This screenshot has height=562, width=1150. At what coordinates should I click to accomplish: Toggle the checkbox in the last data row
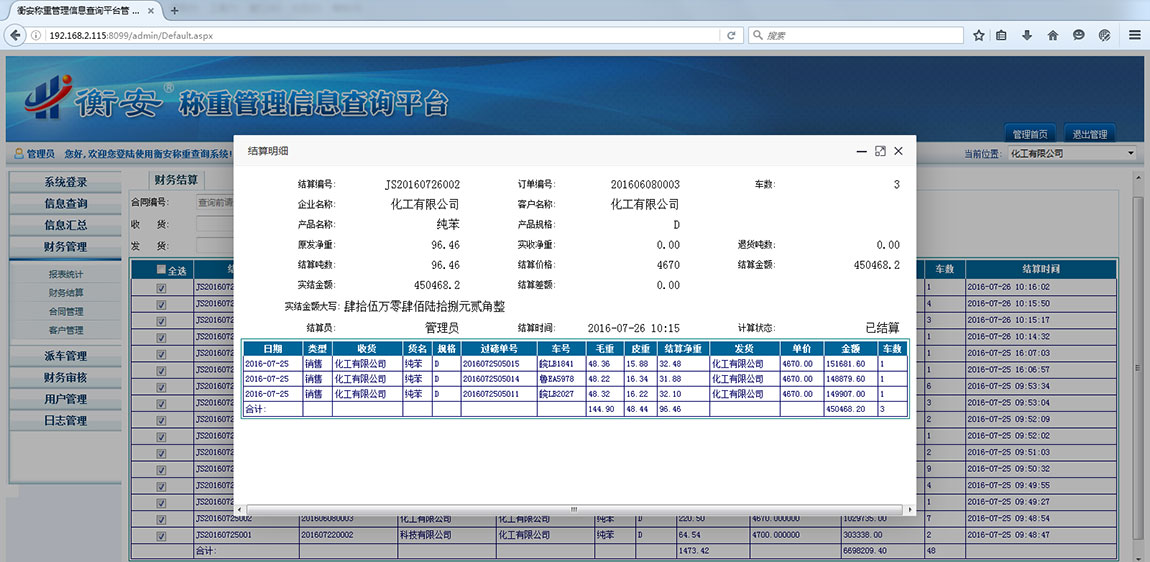click(x=161, y=535)
